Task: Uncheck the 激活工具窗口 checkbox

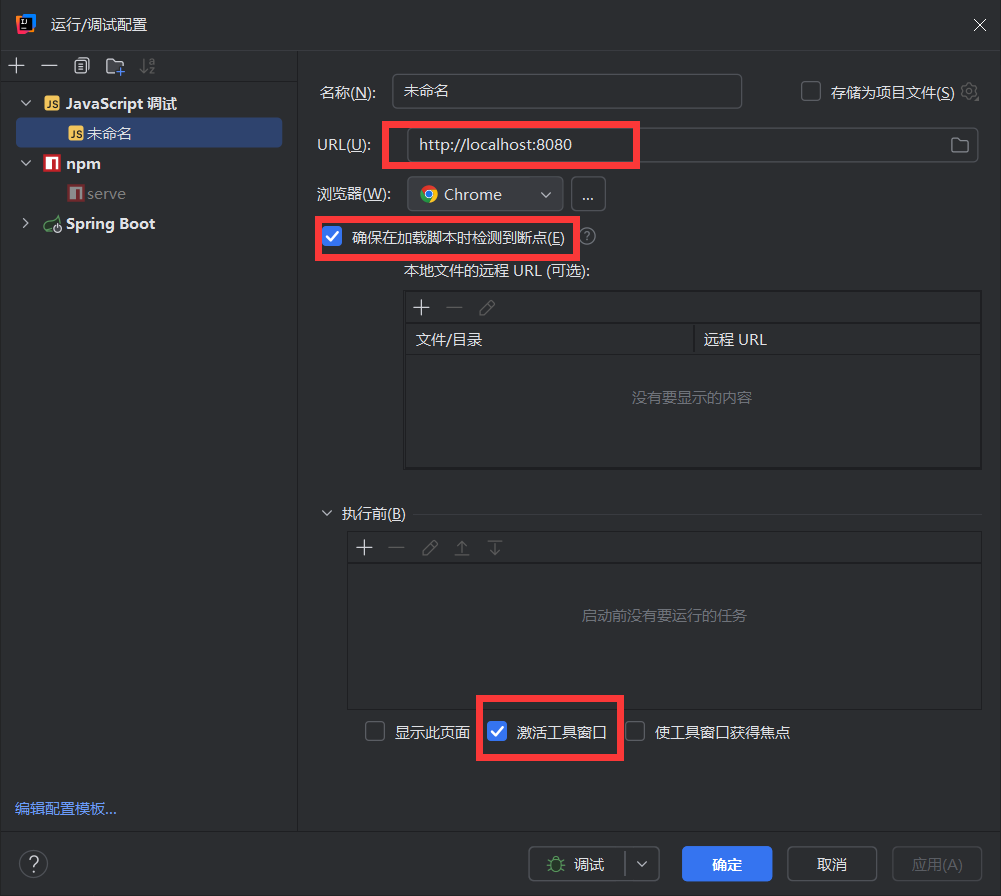Action: coord(497,731)
